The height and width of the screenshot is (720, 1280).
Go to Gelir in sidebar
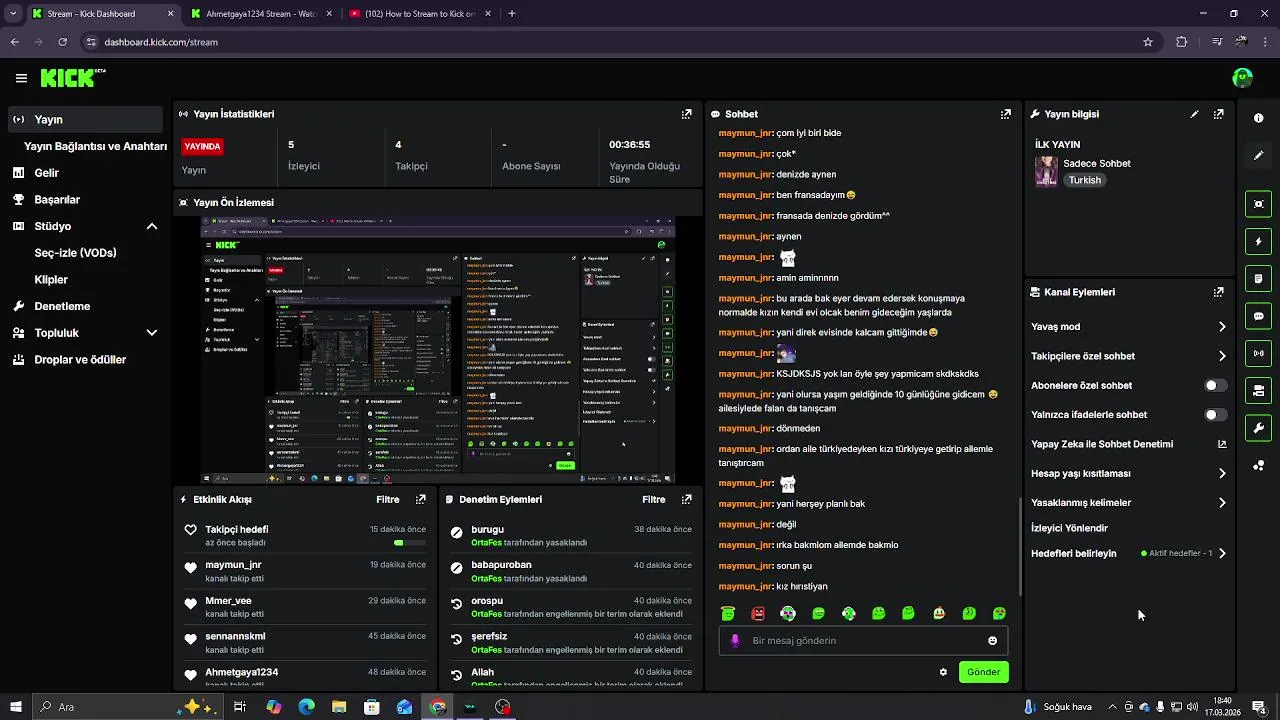pyautogui.click(x=46, y=173)
